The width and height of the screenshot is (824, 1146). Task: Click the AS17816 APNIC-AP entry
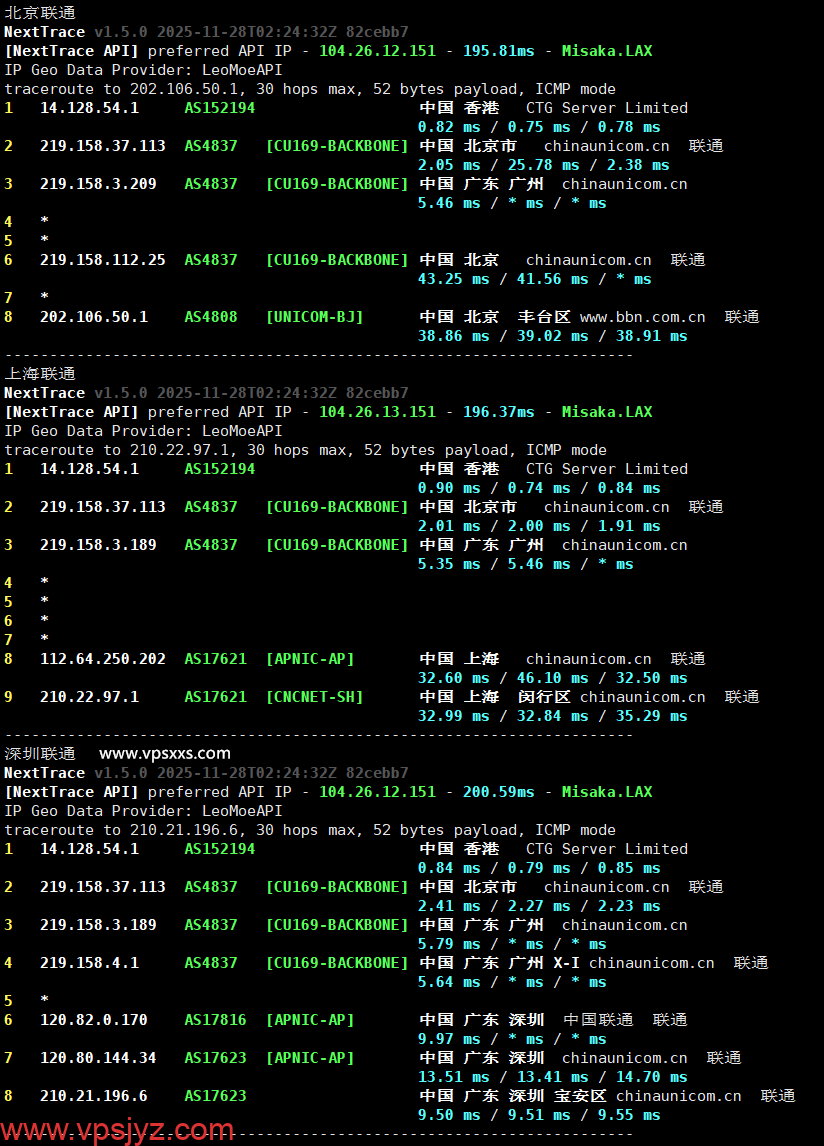[x=216, y=1019]
